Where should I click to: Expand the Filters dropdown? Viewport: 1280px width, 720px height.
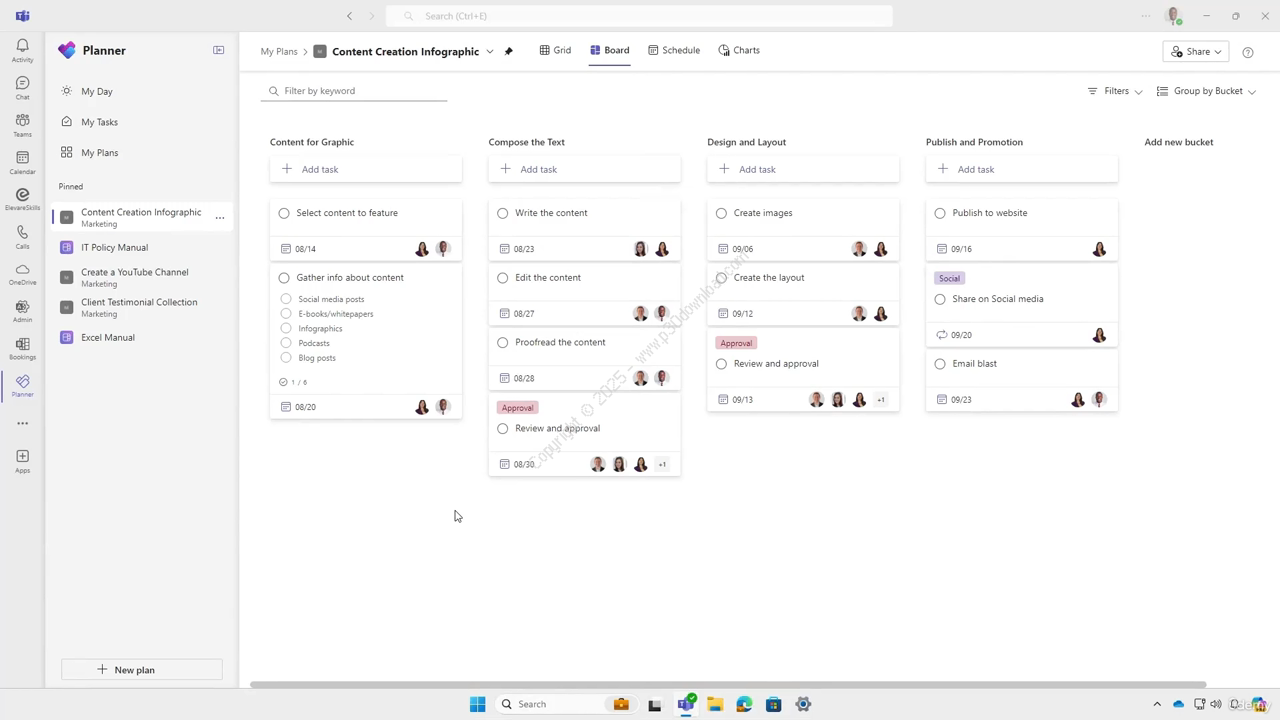click(x=1115, y=91)
